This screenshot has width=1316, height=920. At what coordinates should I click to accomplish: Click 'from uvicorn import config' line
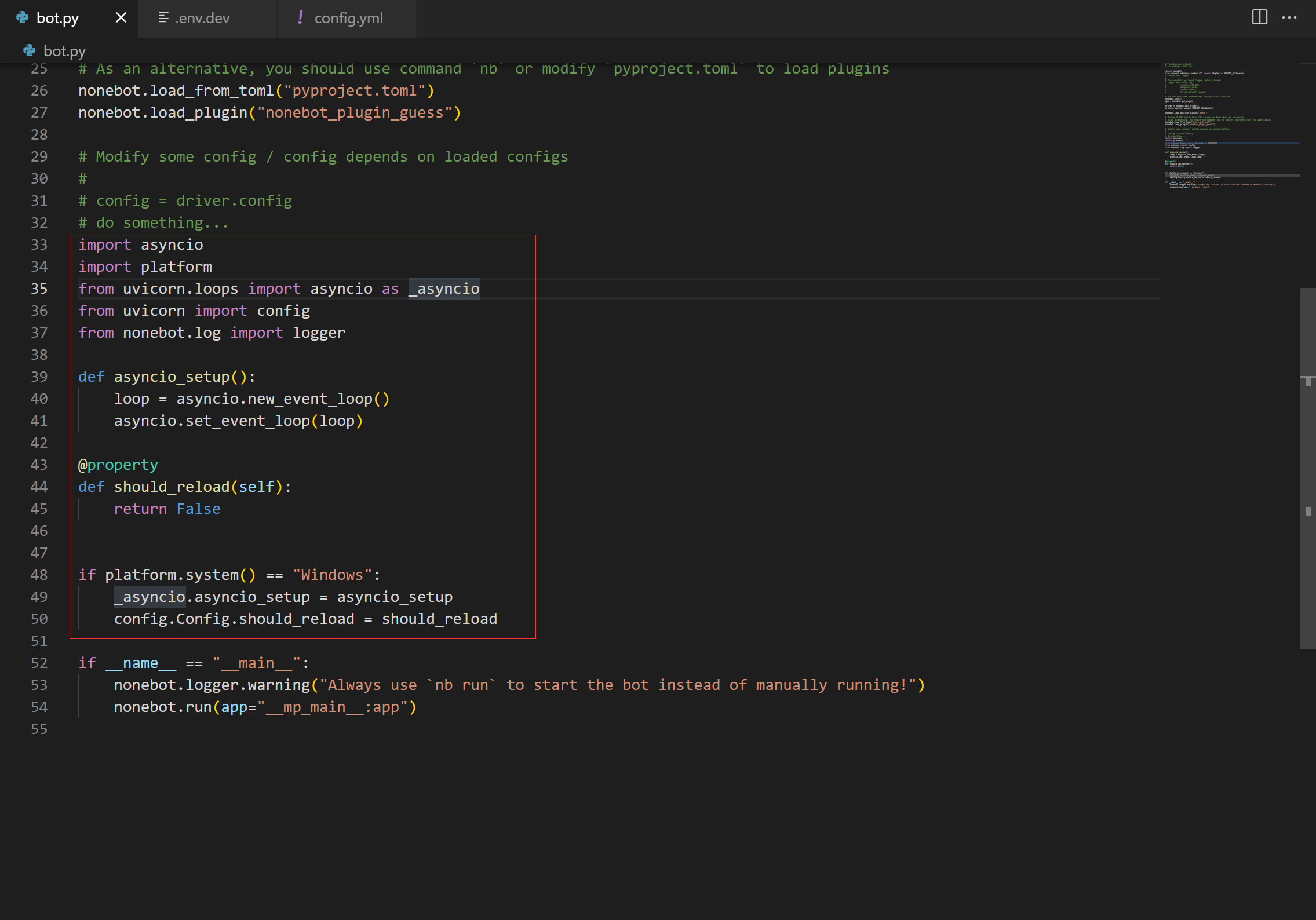coord(194,311)
